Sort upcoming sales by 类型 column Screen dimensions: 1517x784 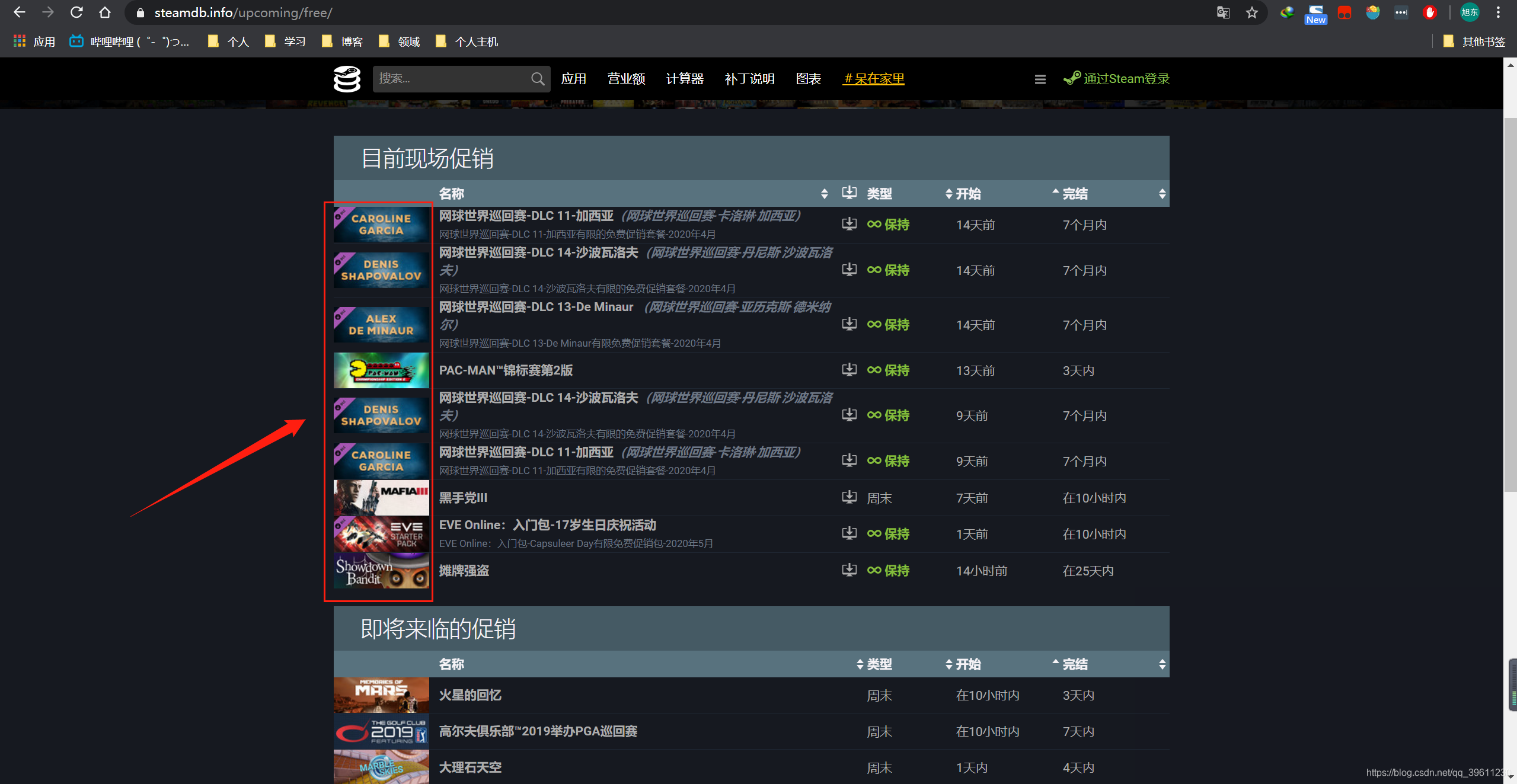(x=879, y=664)
